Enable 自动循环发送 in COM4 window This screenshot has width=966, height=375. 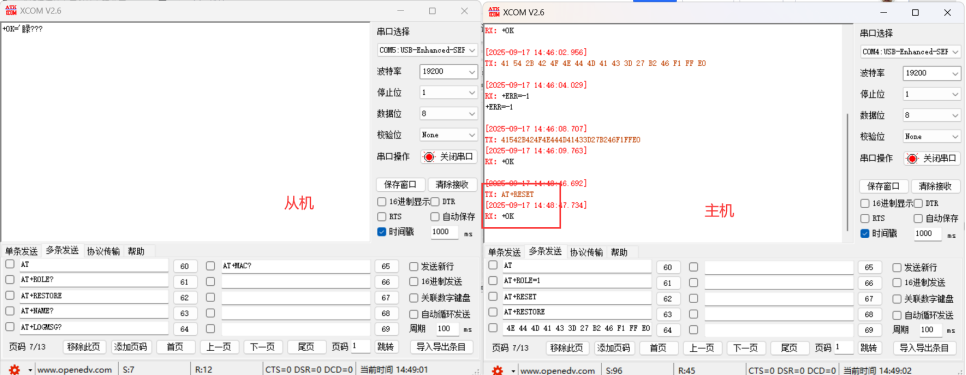pos(897,315)
